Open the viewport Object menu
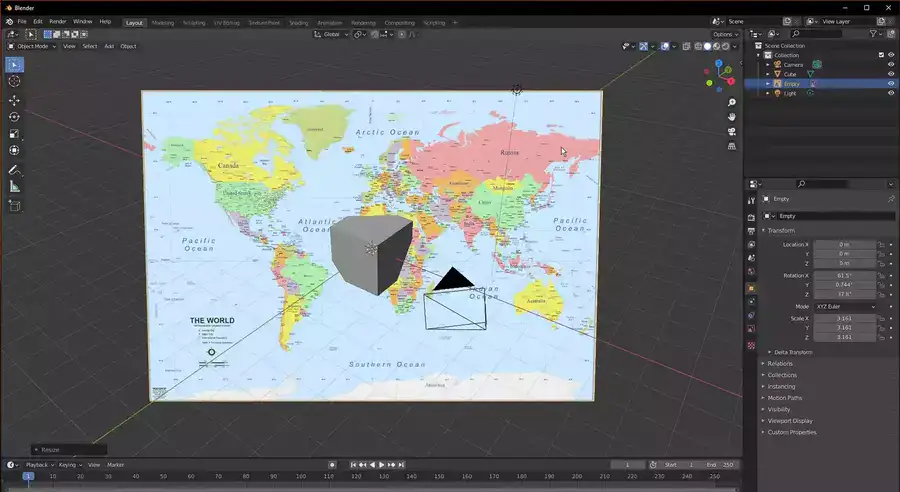The image size is (900, 492). pyautogui.click(x=128, y=47)
